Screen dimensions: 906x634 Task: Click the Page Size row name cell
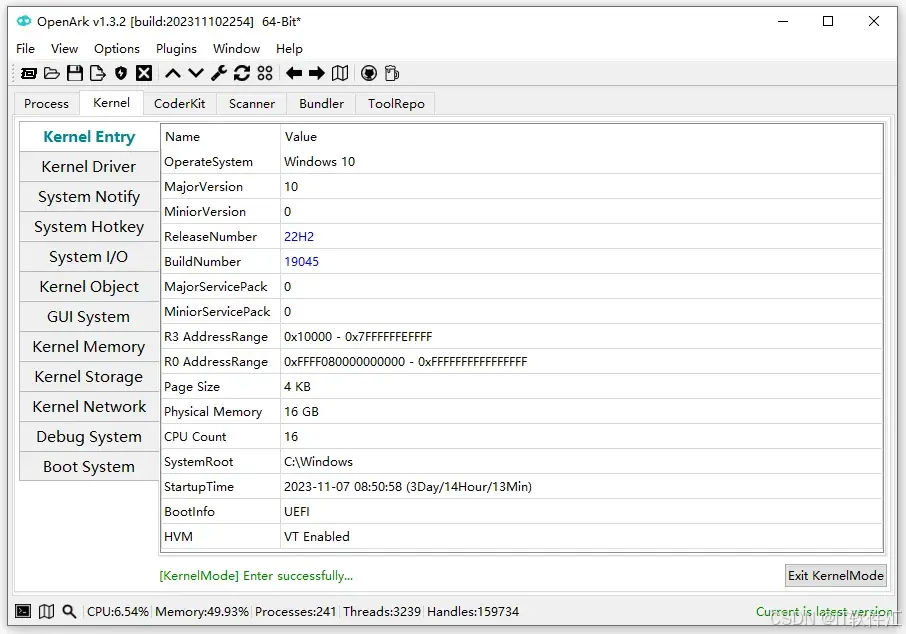(221, 387)
